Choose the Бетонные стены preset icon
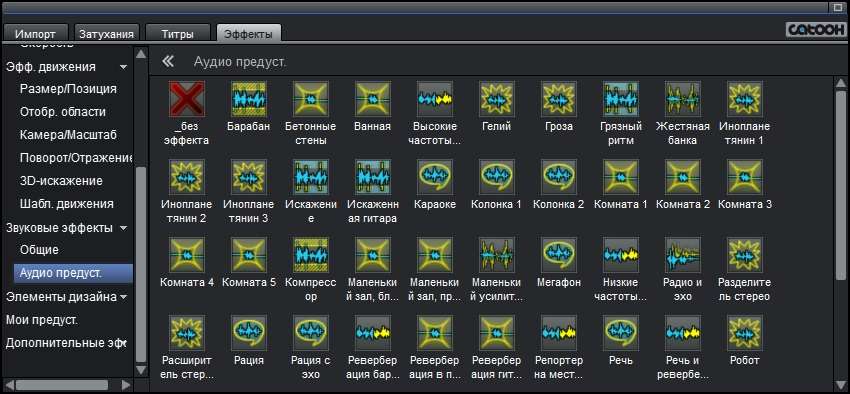 (x=311, y=99)
